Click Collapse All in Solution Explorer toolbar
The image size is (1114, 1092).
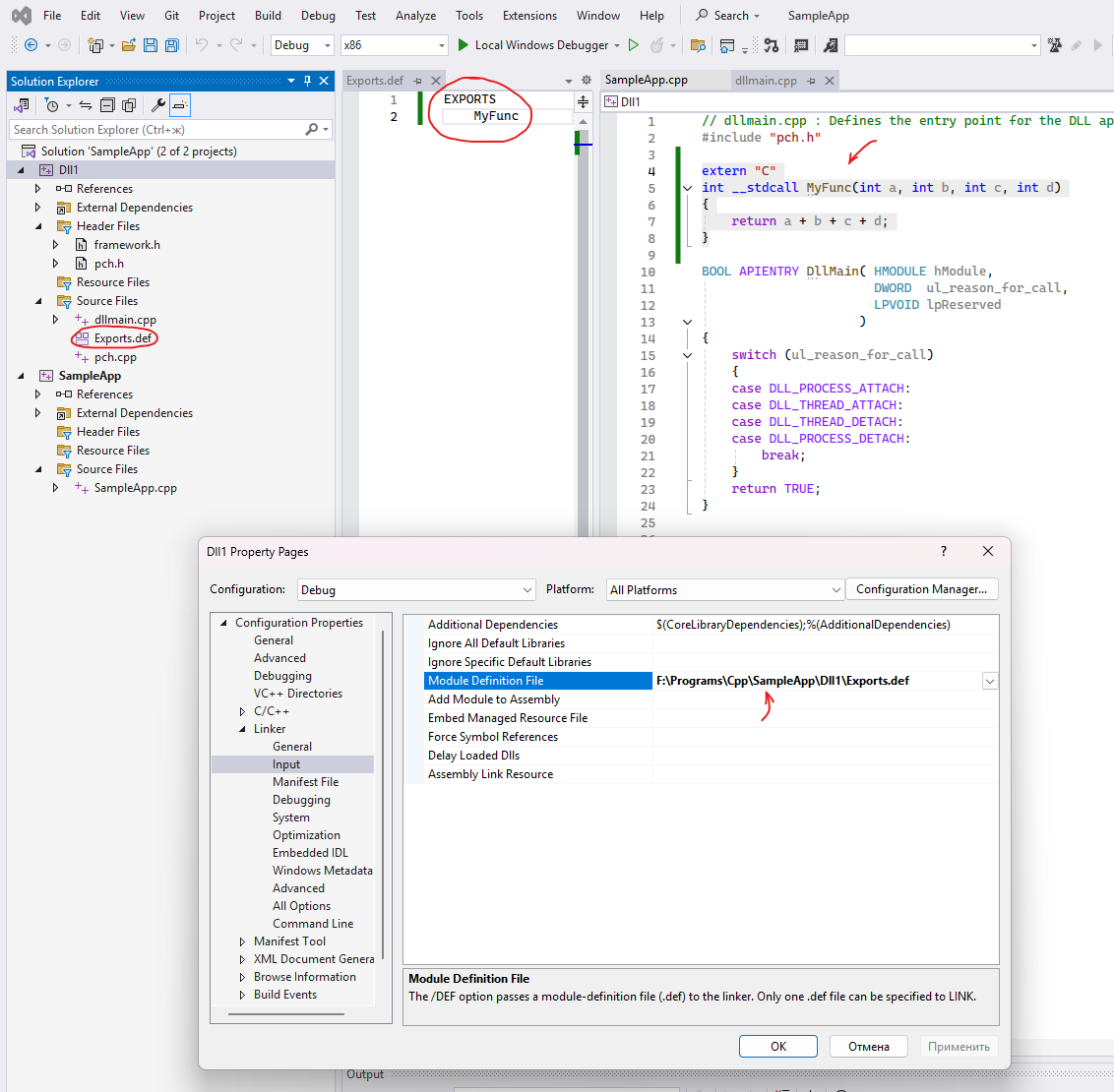(107, 105)
